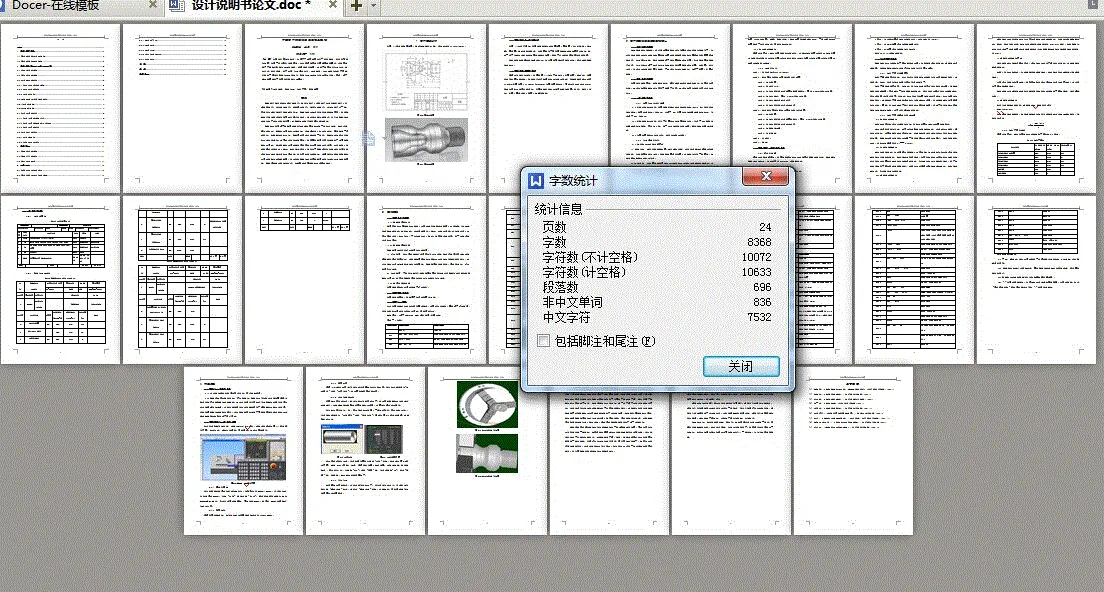Viewport: 1104px width, 592px height.
Task: Open the page with CNC simulator screenshot
Action: point(244,451)
